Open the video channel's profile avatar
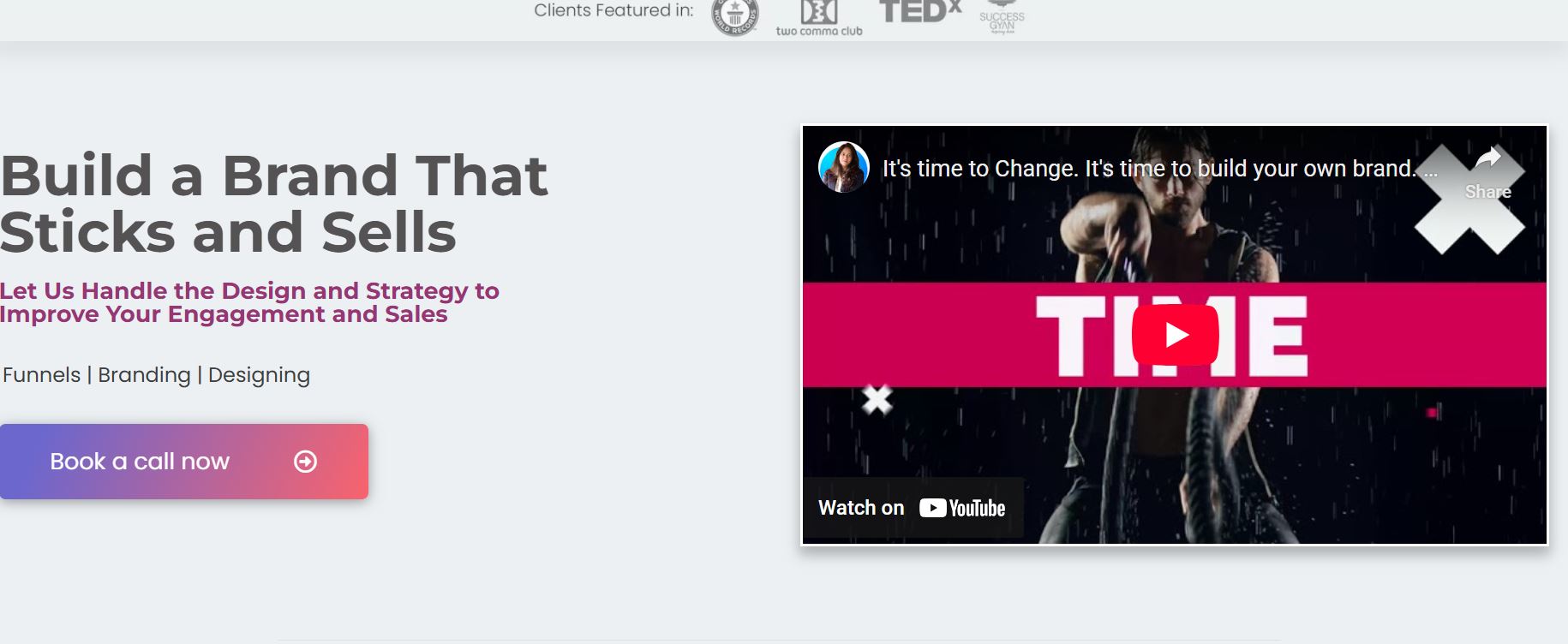 (844, 167)
